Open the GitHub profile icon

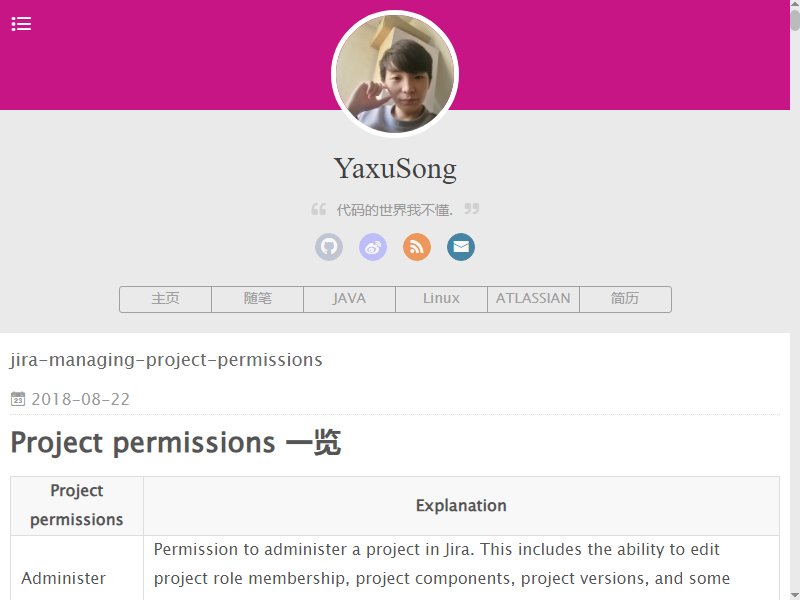[329, 247]
